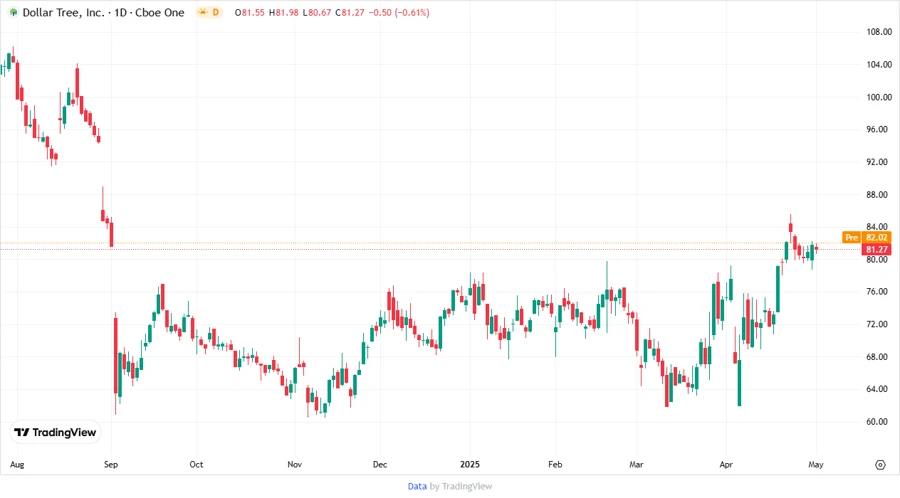Click the −0.50 (−0.61%) change value
This screenshot has width=900, height=498.
pyautogui.click(x=399, y=13)
